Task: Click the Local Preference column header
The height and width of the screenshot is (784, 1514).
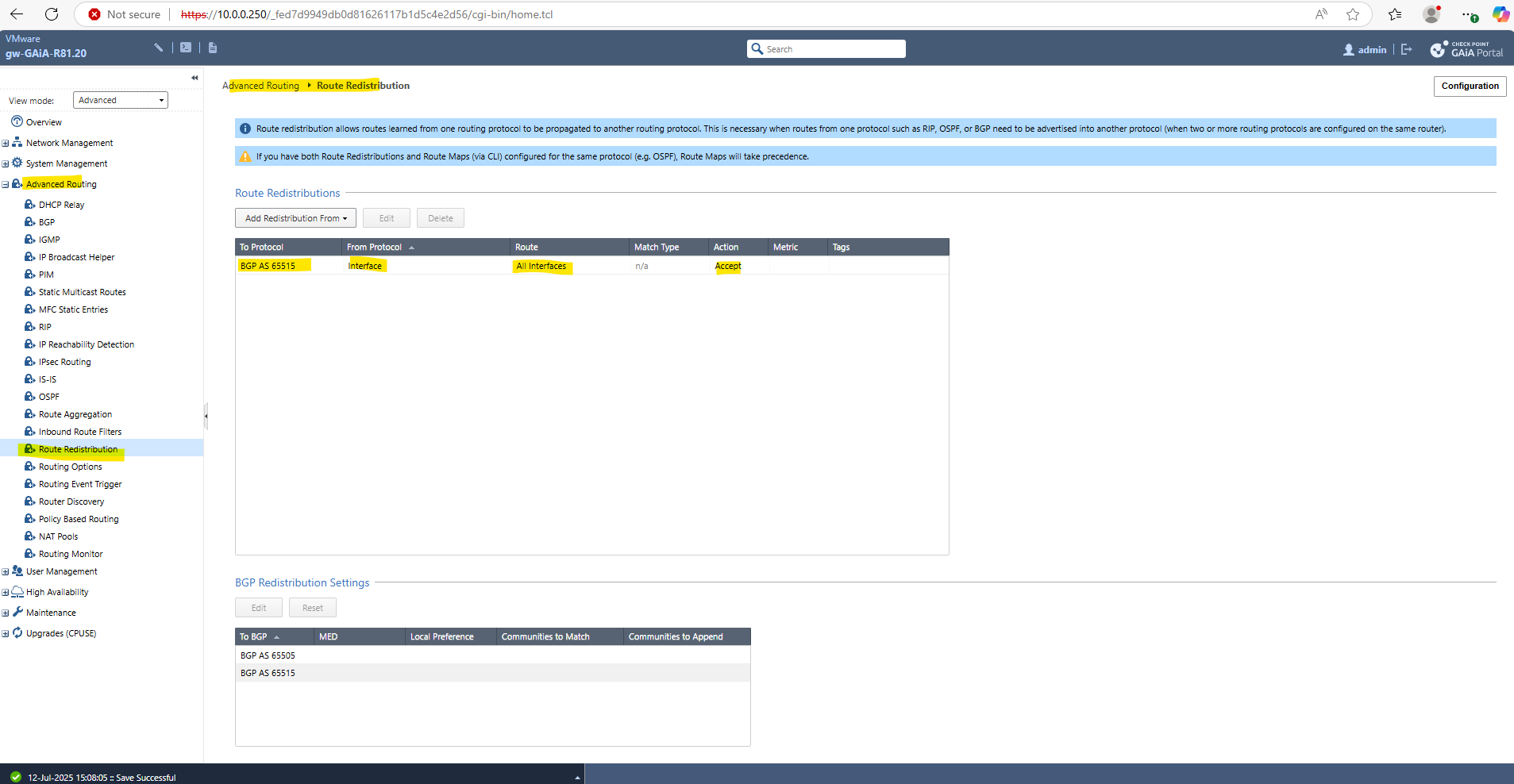Action: tap(450, 636)
